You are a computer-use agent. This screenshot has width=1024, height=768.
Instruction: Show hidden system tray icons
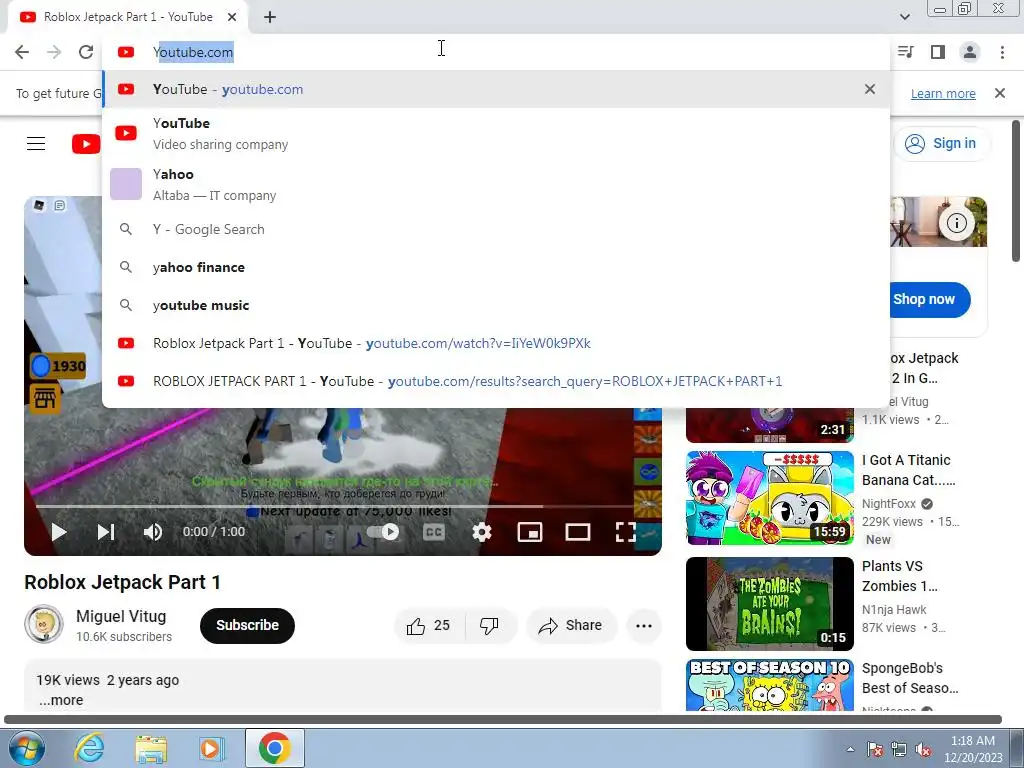[850, 749]
